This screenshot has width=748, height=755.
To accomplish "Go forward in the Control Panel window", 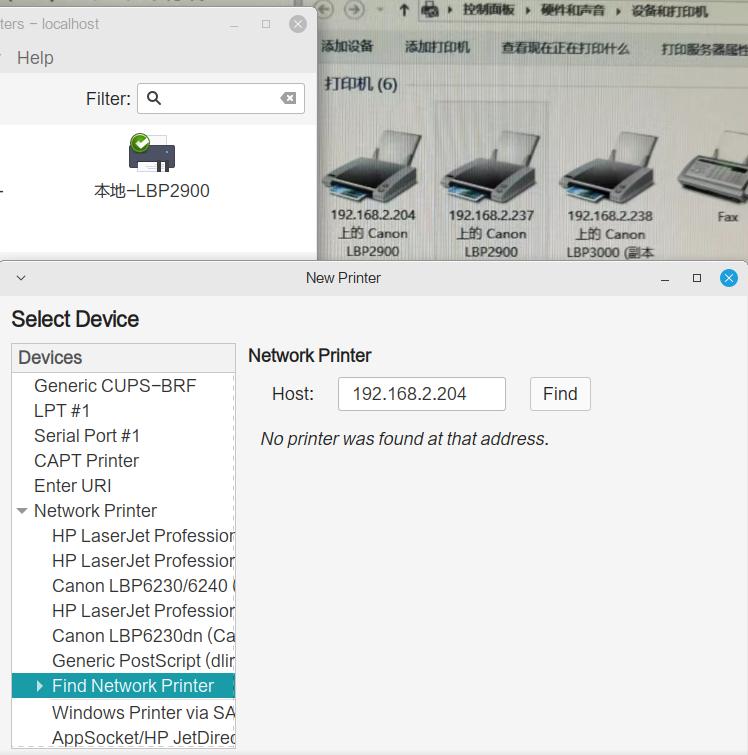I will pos(354,10).
